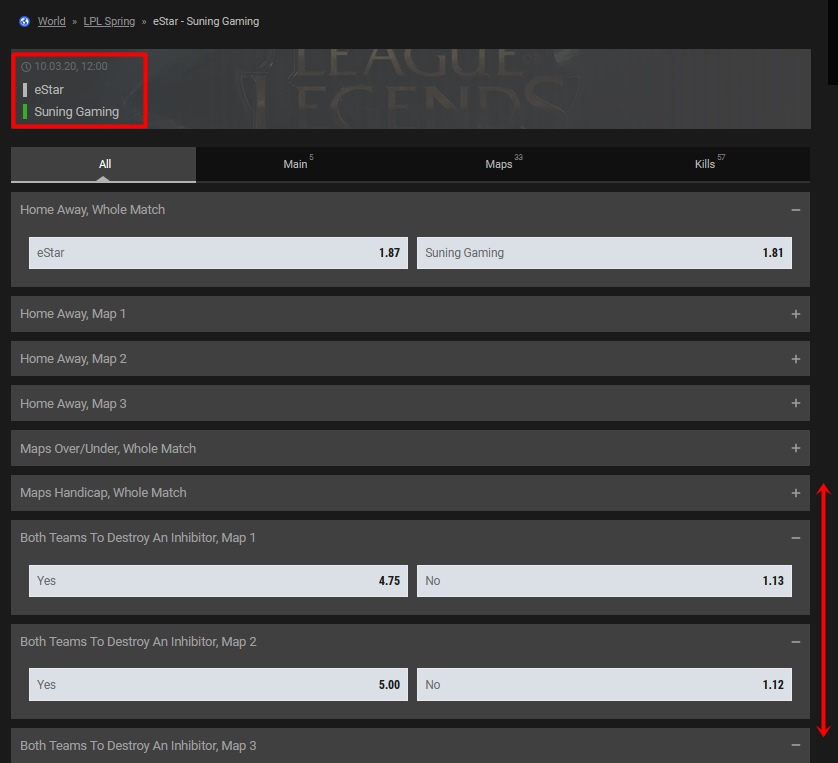Collapse Both Teams To Destroy Inhibitor, Map 2

(795, 642)
